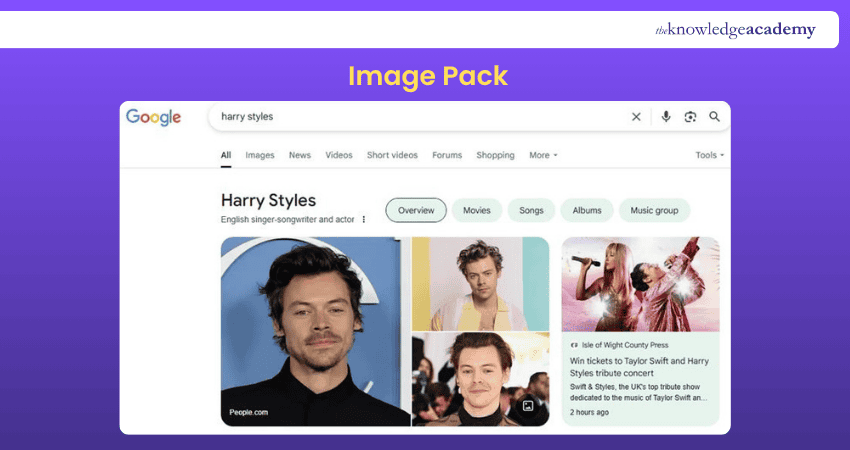Click the Knowledge Academy logo

[736, 30]
